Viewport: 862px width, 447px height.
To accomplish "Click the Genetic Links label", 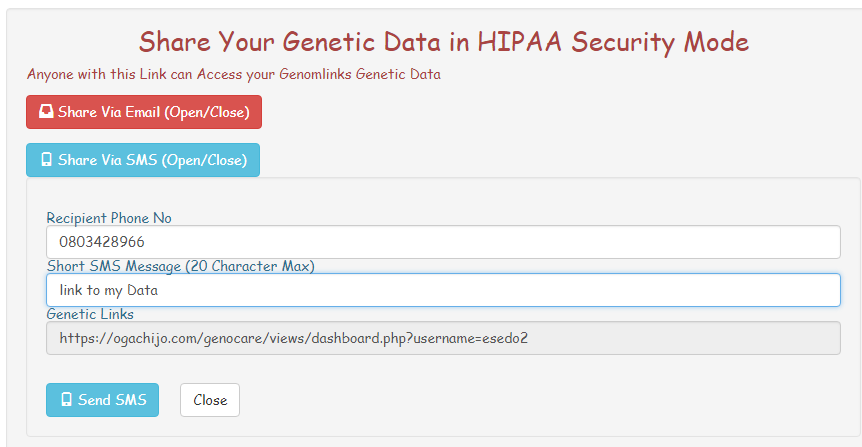I will (91, 314).
